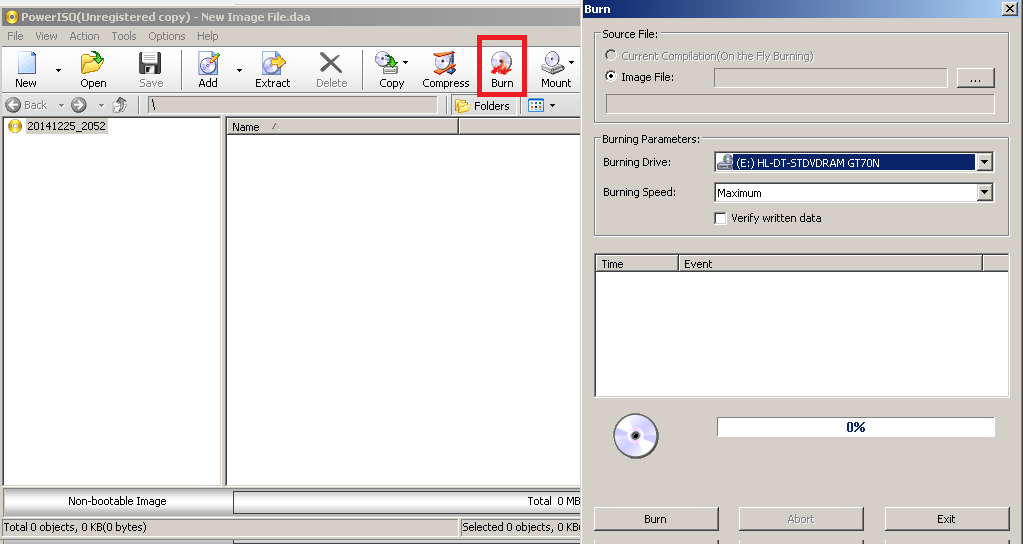Open the Back history dropdown arrow

[x=61, y=105]
